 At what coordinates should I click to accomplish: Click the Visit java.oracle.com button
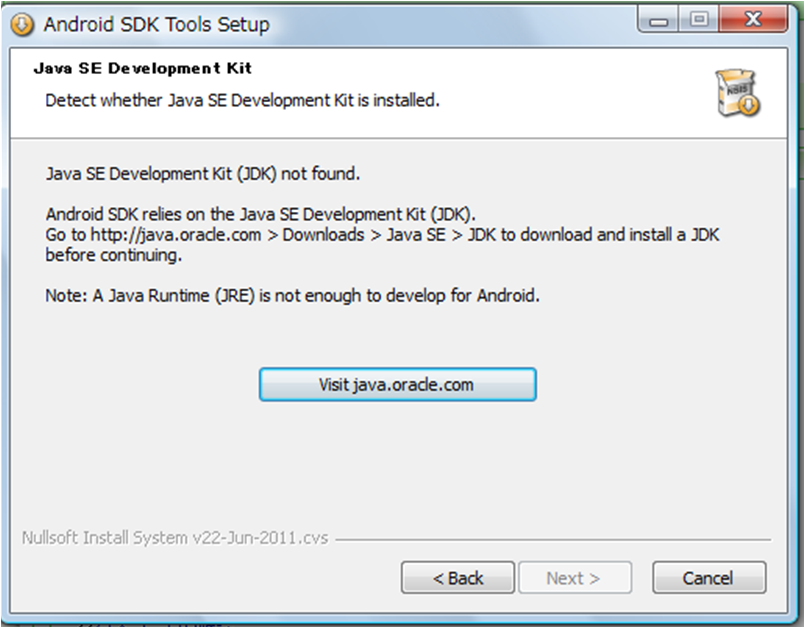click(398, 385)
